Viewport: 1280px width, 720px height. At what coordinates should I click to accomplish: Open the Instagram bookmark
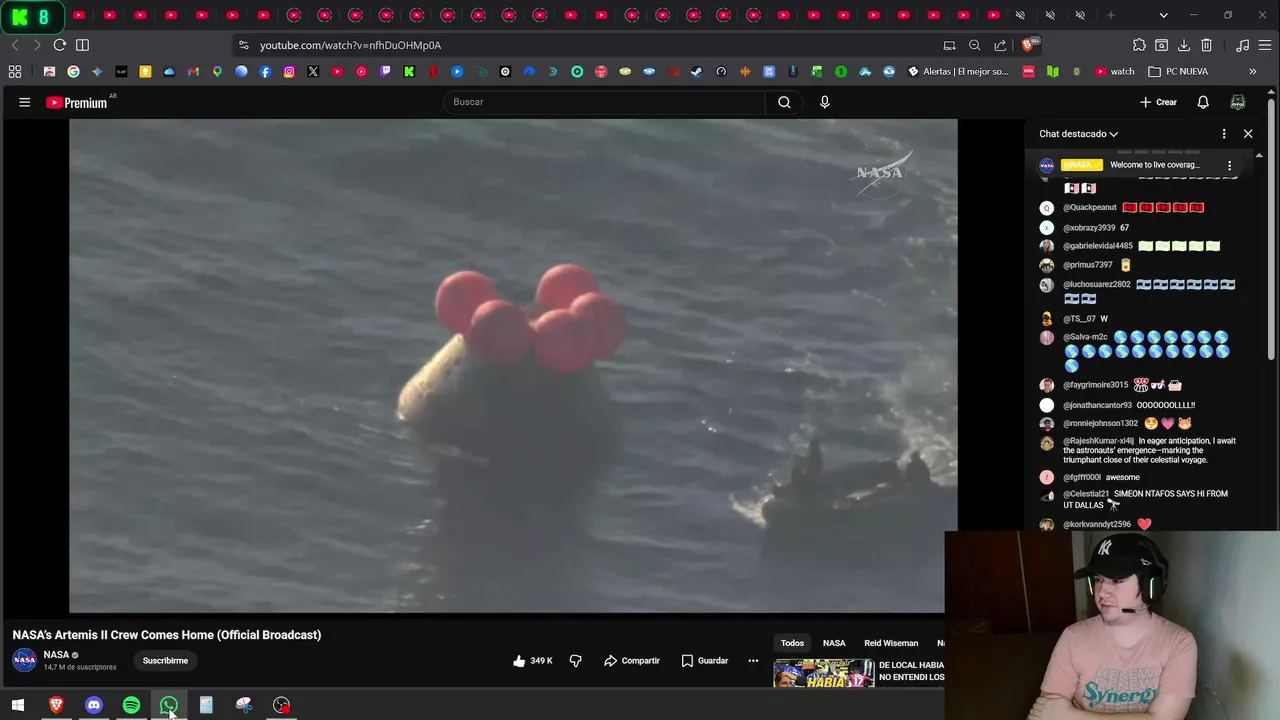coord(289,72)
